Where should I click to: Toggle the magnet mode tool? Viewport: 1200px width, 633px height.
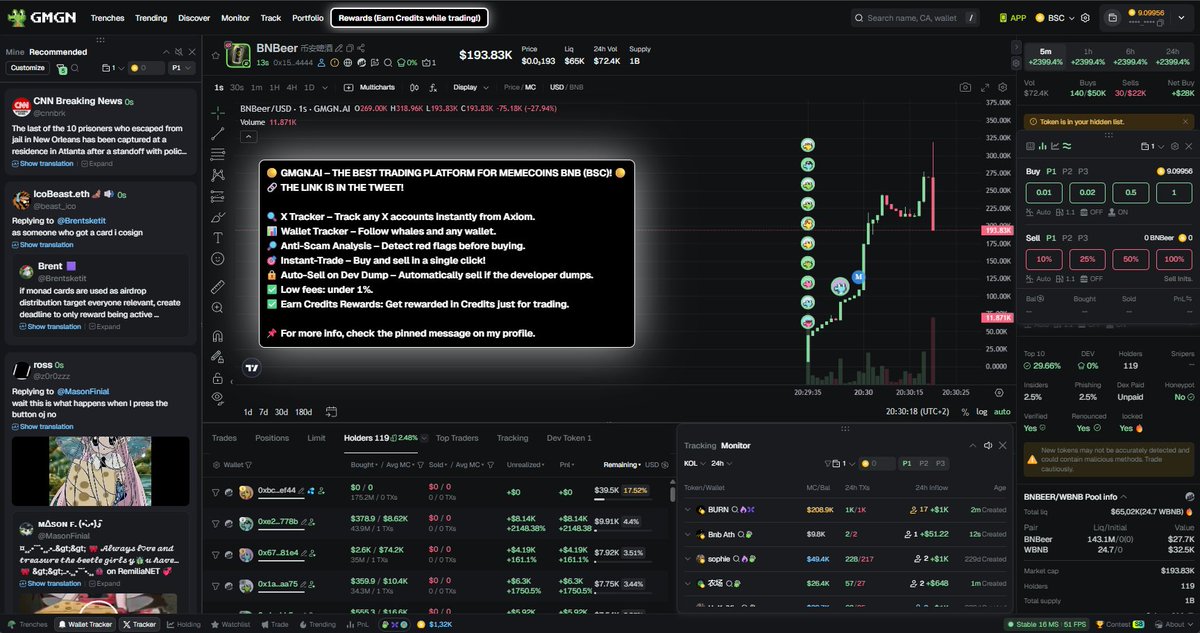[218, 336]
